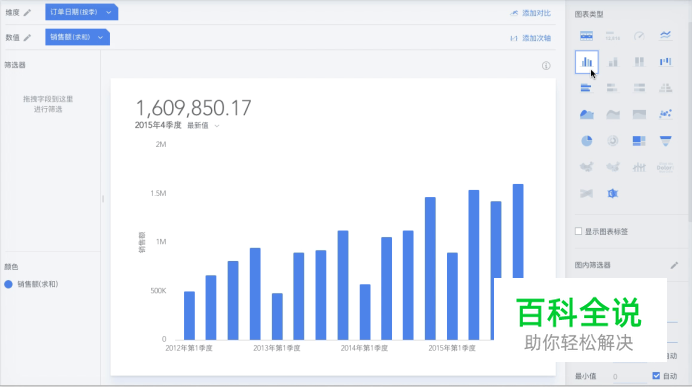Edit the 图内筛选器 pencil icon
The image size is (692, 387).
[x=674, y=265]
